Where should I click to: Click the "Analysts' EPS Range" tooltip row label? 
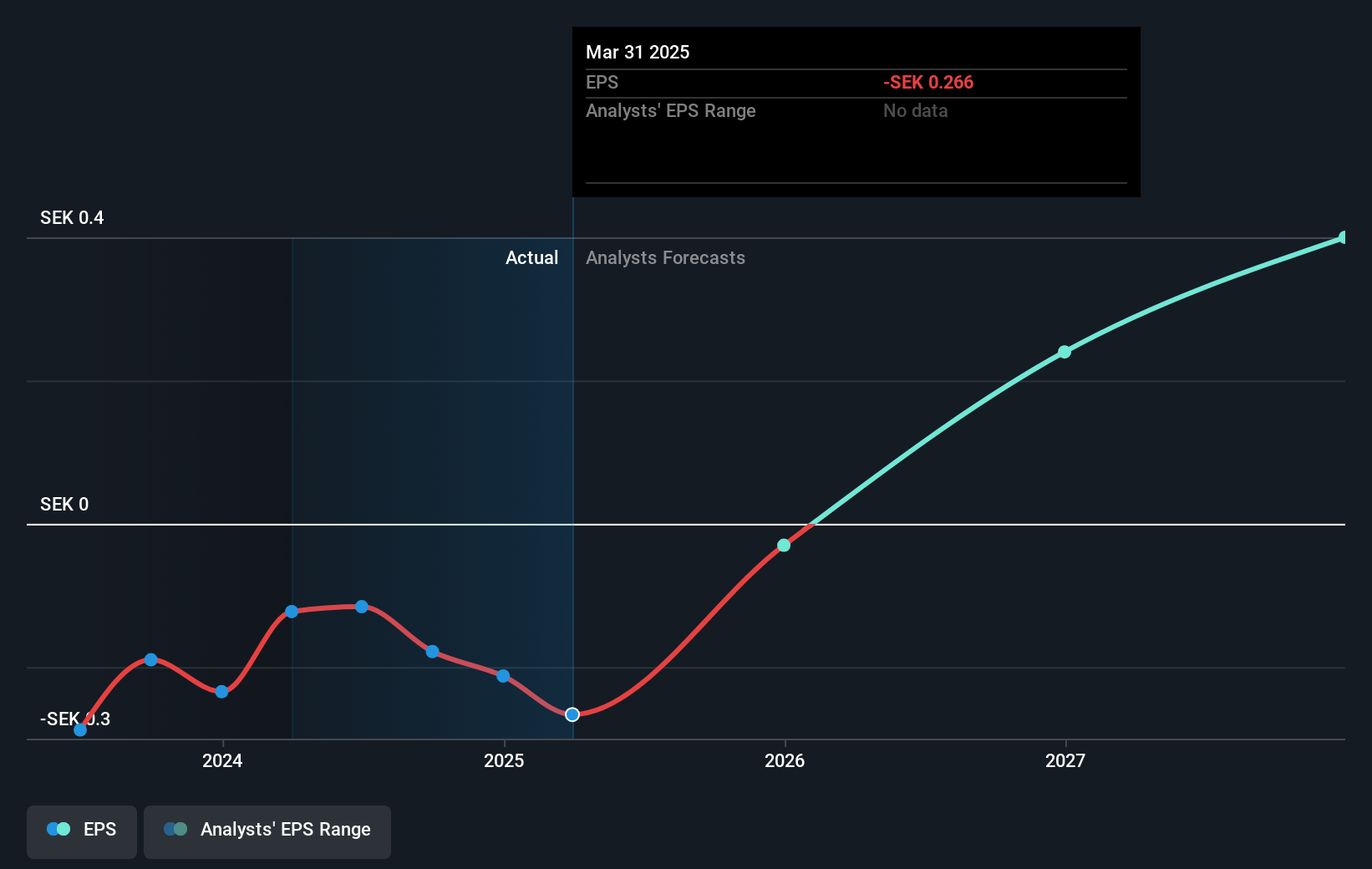[670, 111]
